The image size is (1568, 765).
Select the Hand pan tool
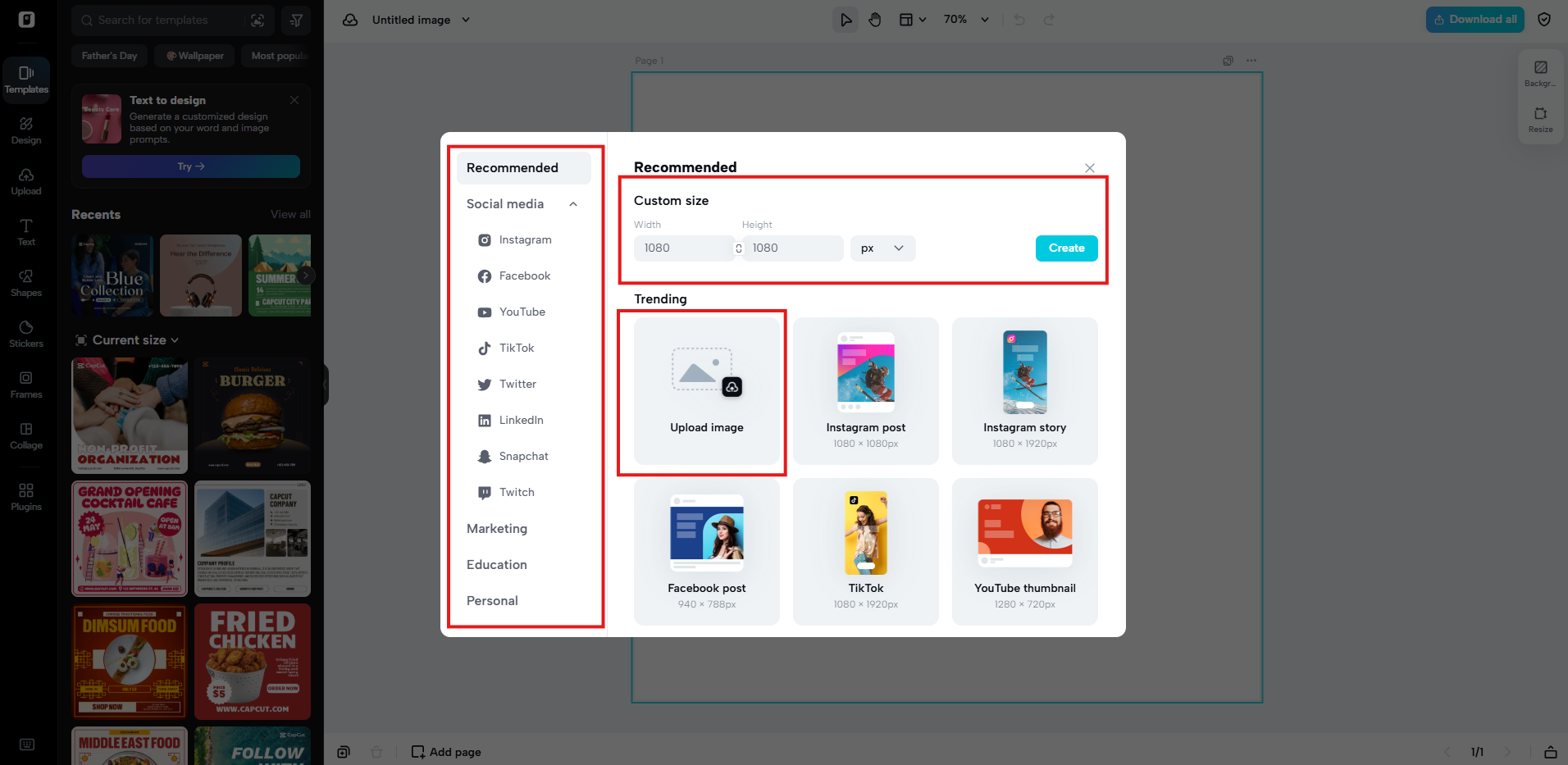click(x=875, y=20)
